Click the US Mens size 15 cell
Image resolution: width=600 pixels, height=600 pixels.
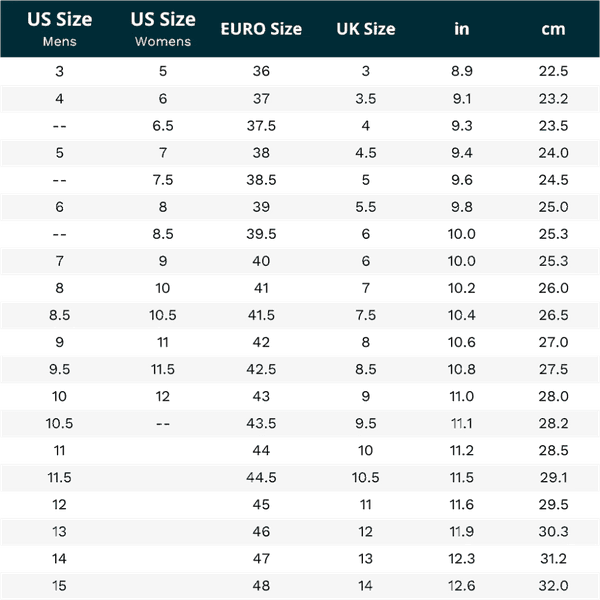pos(60,585)
